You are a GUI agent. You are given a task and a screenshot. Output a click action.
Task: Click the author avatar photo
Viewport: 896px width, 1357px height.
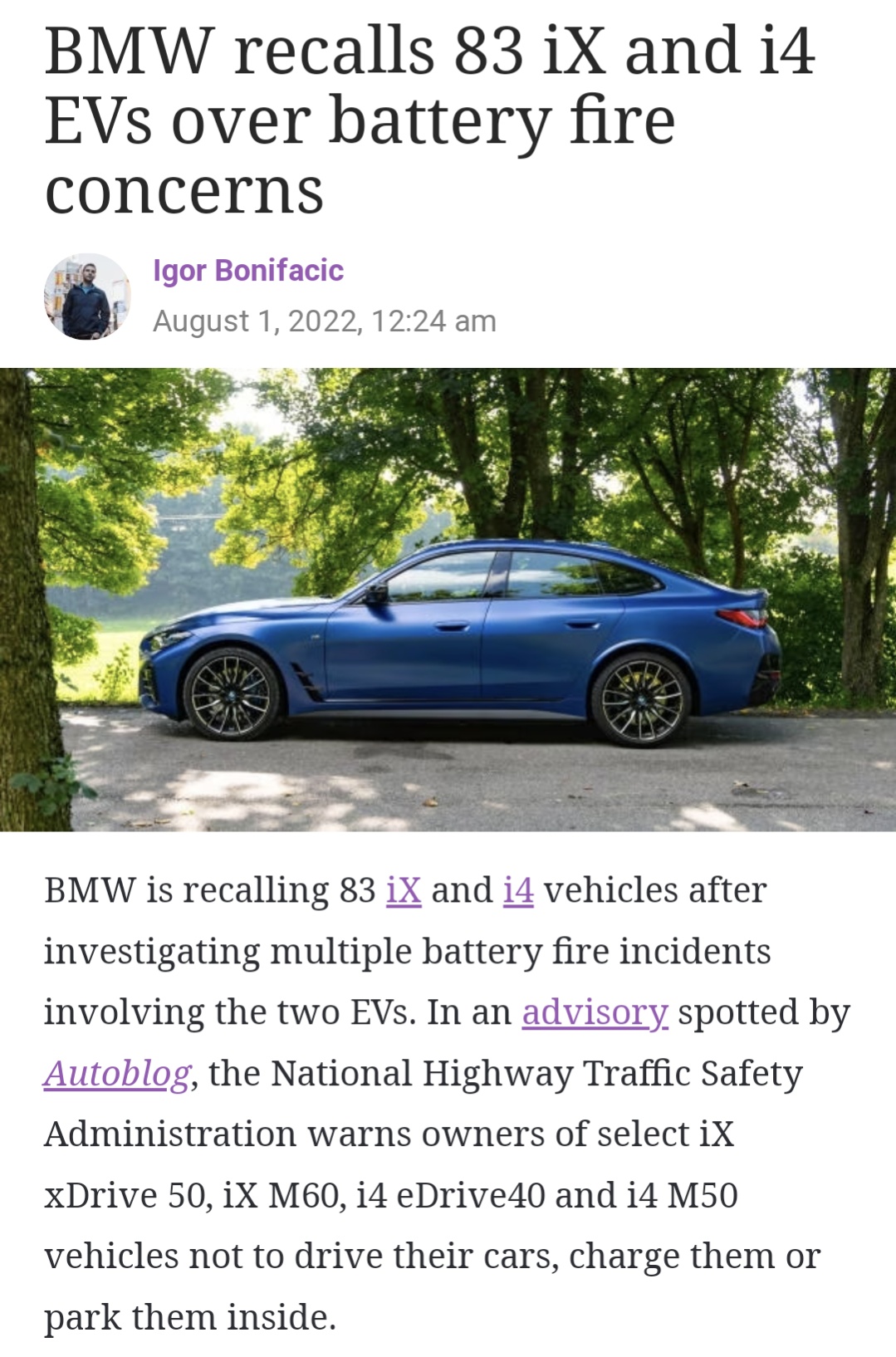87,296
